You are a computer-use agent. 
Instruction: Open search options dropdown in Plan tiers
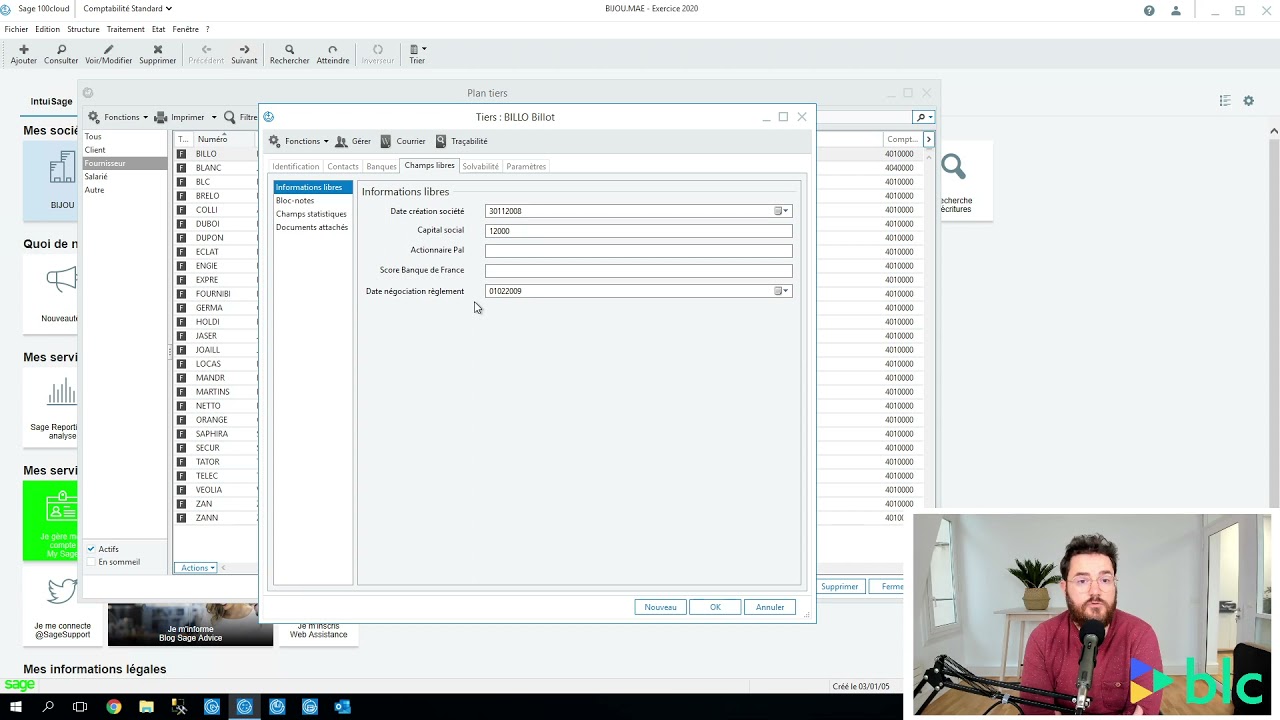924,117
